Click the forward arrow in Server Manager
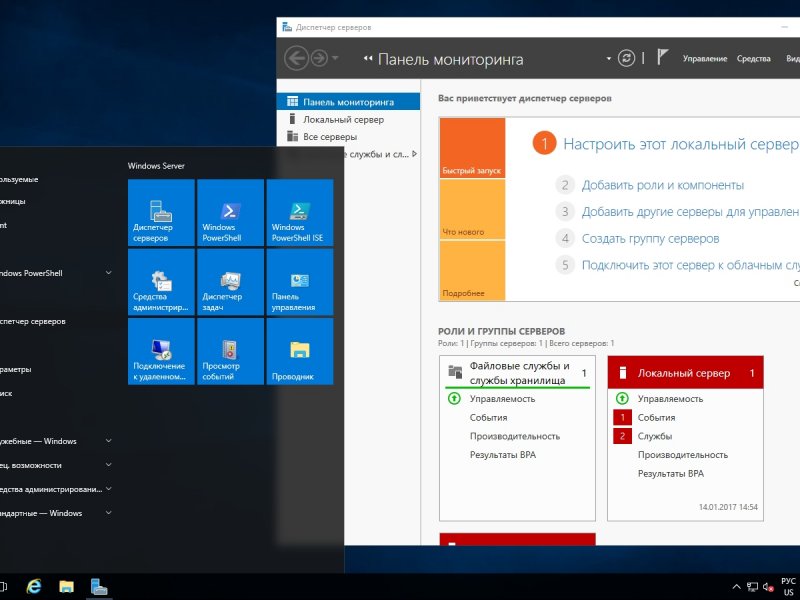This screenshot has height=600, width=800. [x=319, y=58]
